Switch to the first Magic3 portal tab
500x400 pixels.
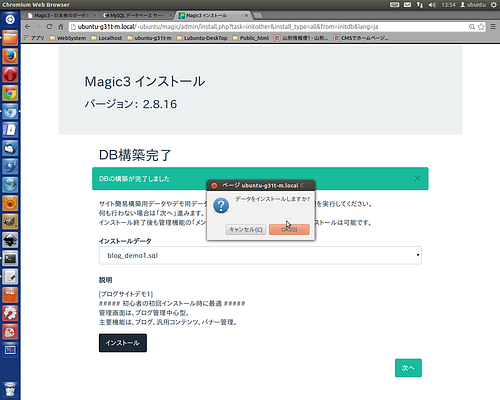click(61, 15)
